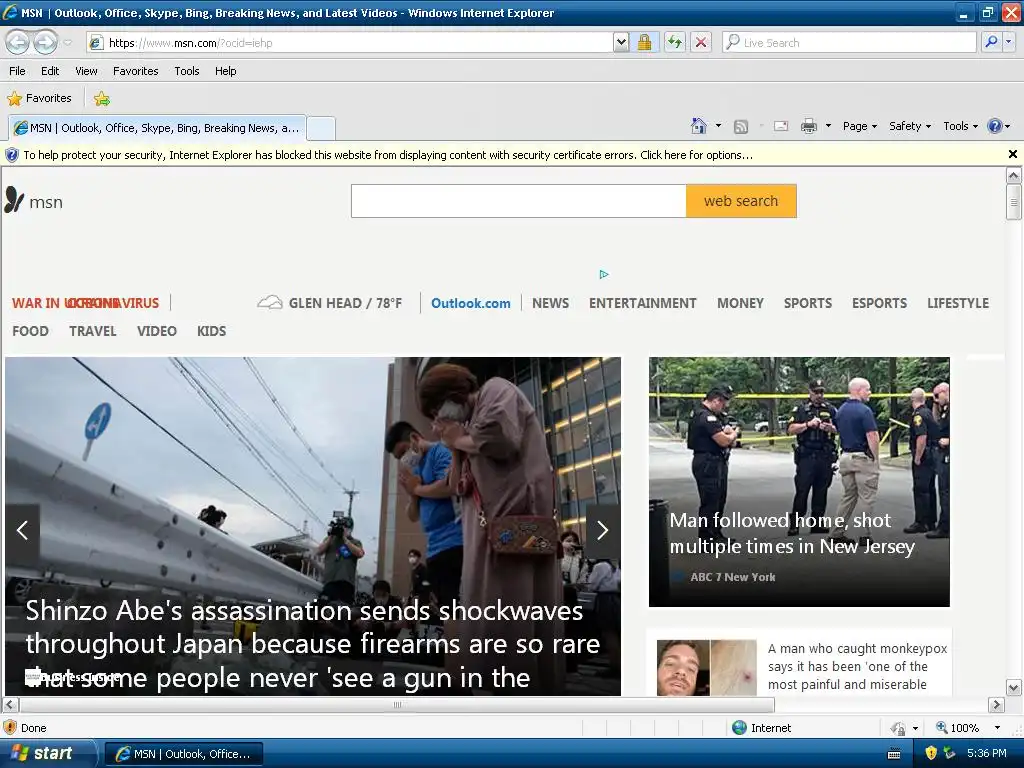Click the GLEN HEAD weather link
Screen dimensions: 1024x768
(345, 303)
